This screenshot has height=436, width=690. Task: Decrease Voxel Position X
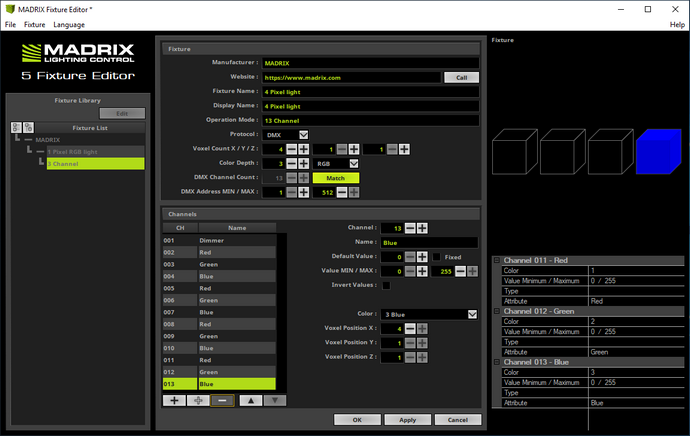pos(410,329)
